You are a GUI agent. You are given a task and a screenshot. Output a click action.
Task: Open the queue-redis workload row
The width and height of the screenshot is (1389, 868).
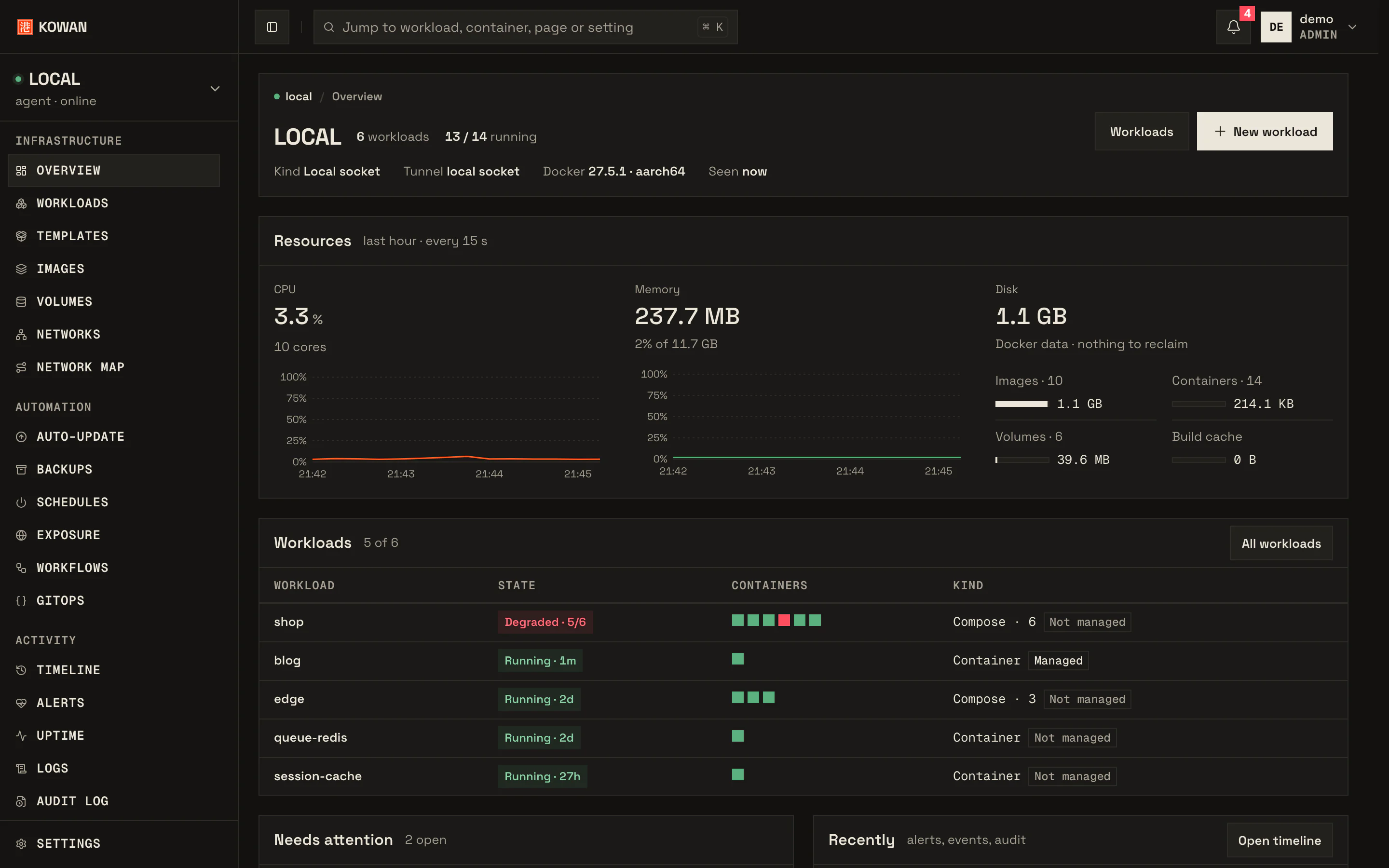click(803, 737)
